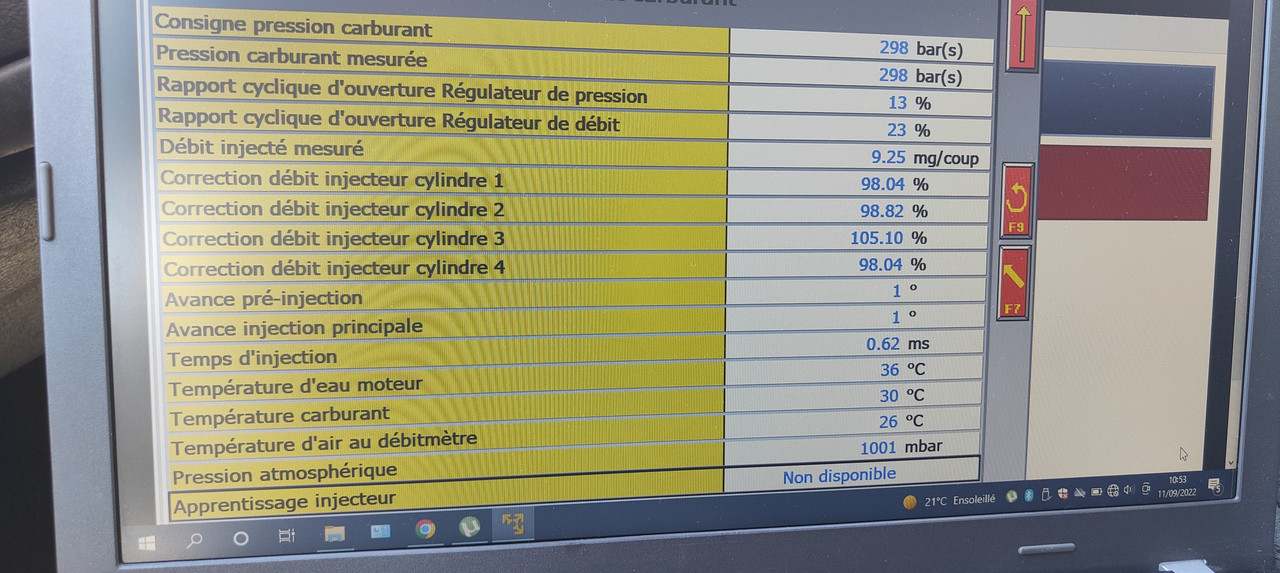Click the OneDrive cloud tray icon
This screenshot has height=573, width=1280.
[x=1080, y=493]
